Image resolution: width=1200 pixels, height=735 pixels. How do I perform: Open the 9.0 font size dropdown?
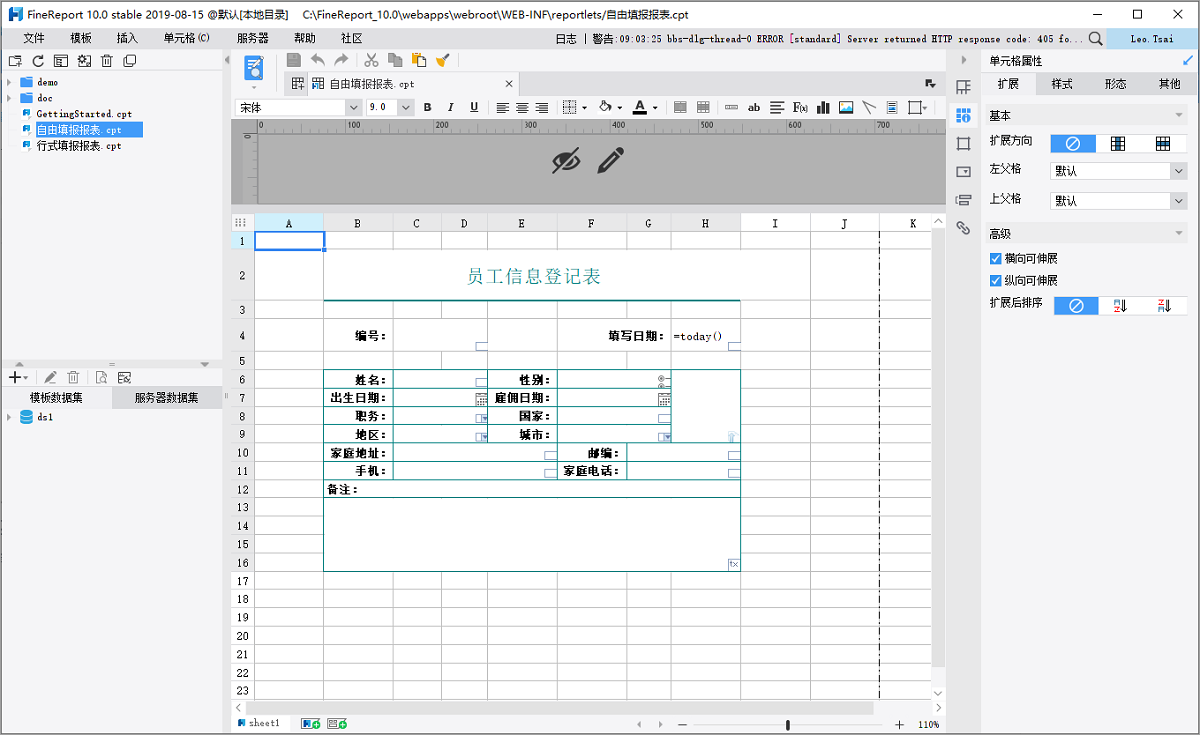[x=406, y=107]
